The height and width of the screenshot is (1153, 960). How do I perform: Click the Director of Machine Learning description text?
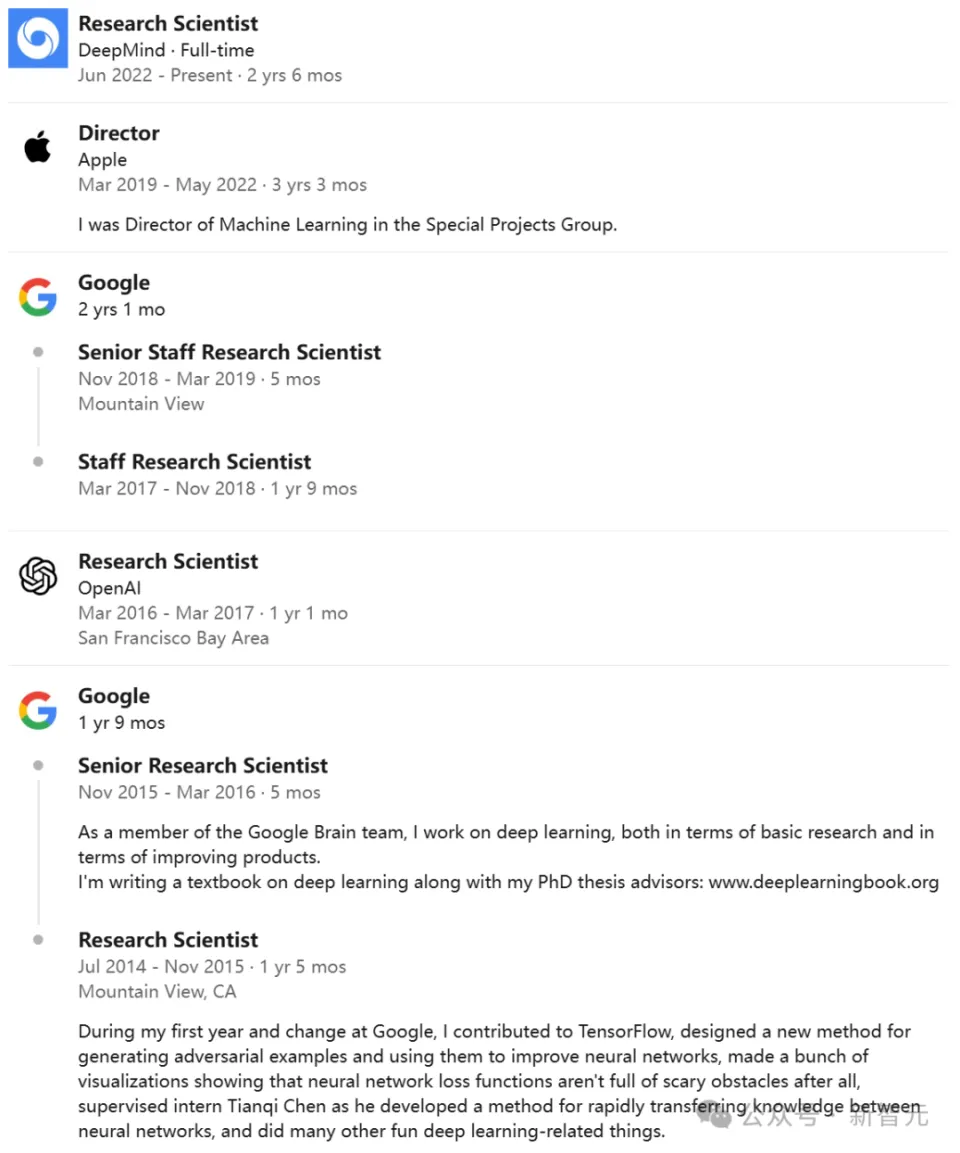pyautogui.click(x=348, y=224)
